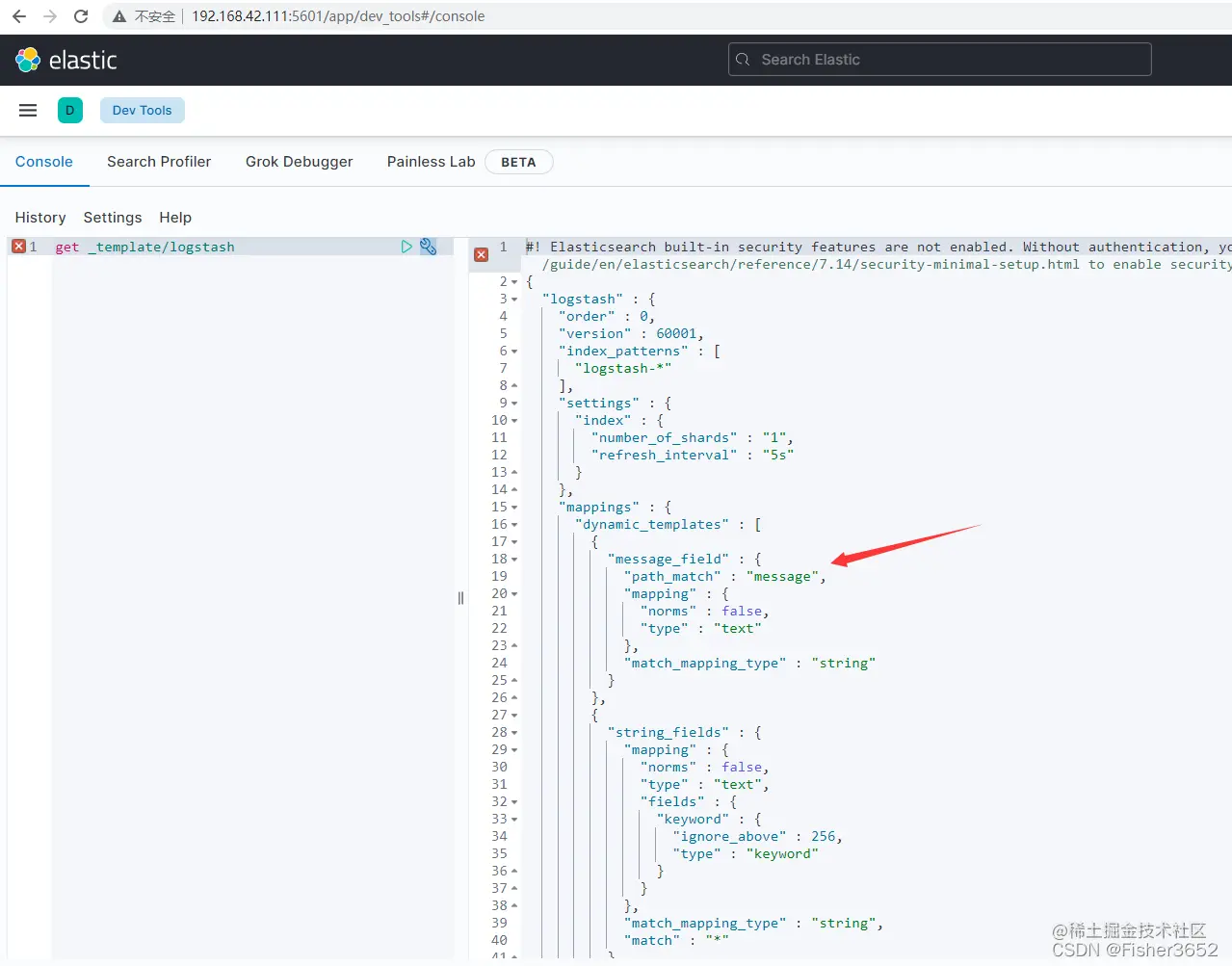Focus the Search Elastic field

click(940, 60)
